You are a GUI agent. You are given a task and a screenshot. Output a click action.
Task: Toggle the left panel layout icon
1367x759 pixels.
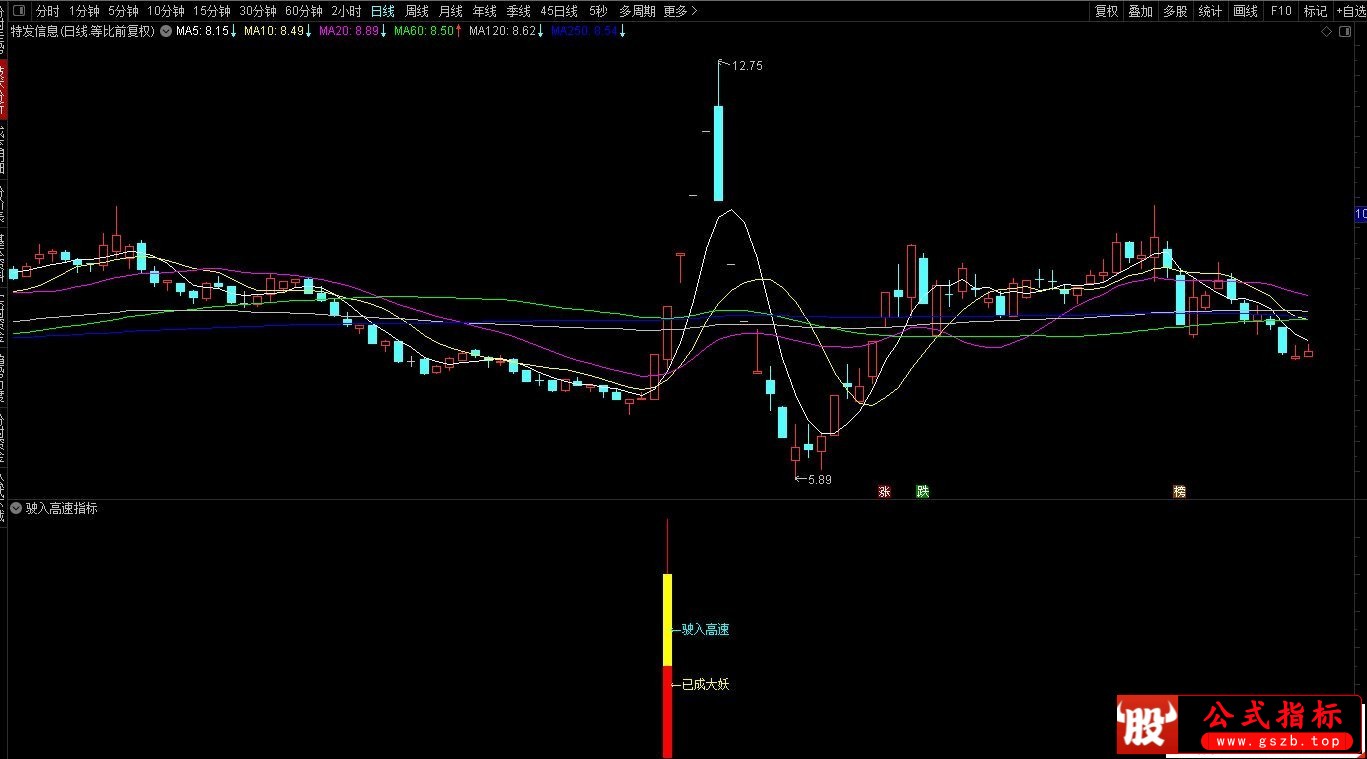[18, 11]
